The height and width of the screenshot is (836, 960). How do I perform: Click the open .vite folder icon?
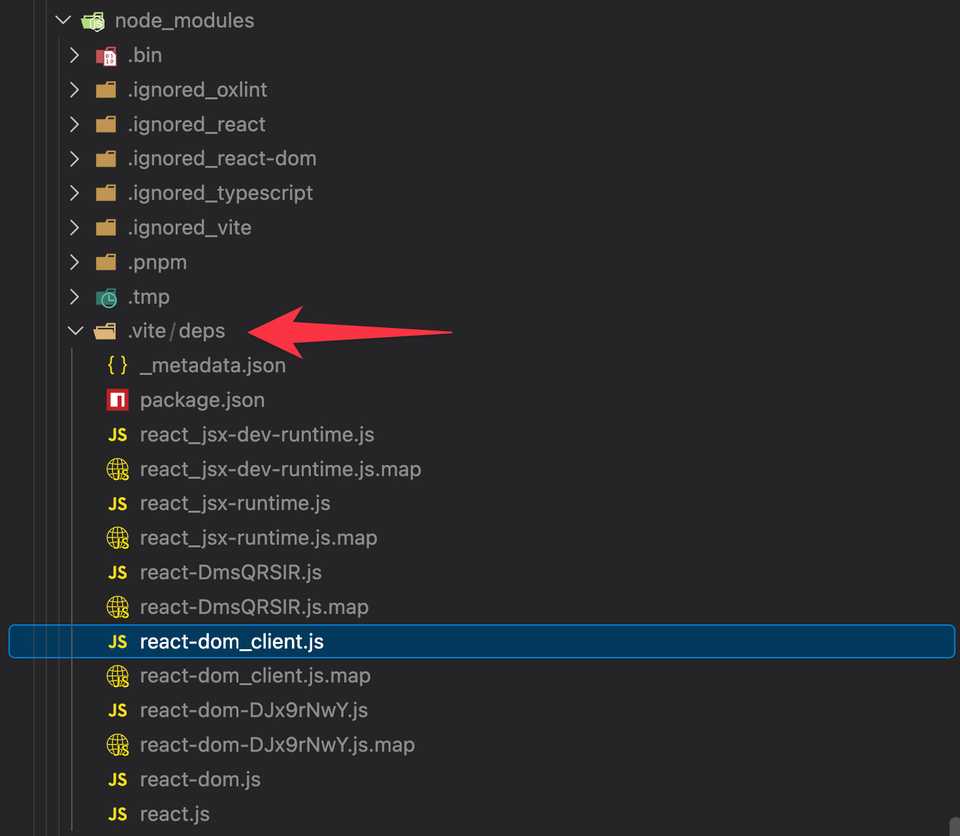click(x=105, y=331)
